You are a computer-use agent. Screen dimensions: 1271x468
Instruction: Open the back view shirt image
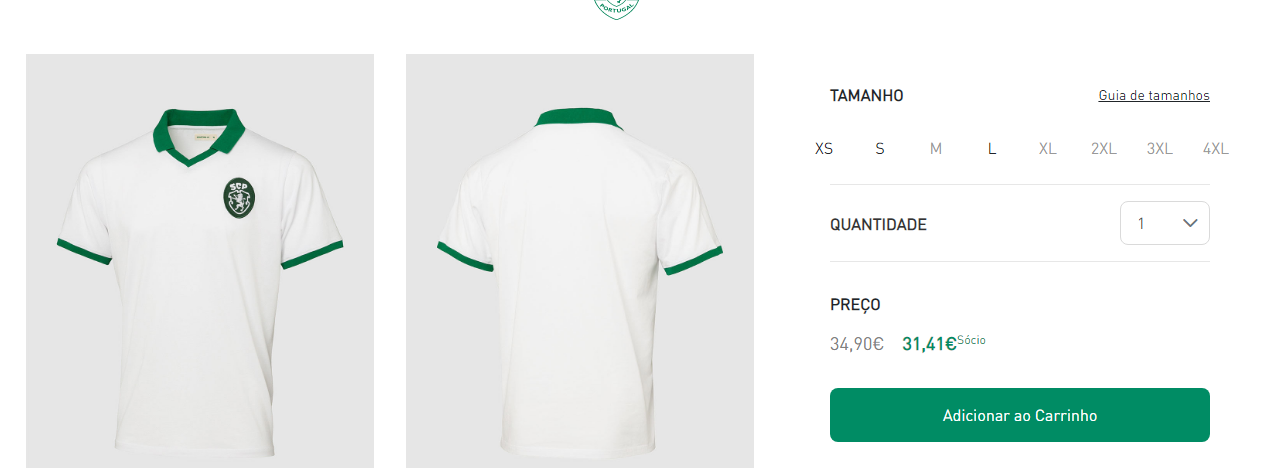580,261
